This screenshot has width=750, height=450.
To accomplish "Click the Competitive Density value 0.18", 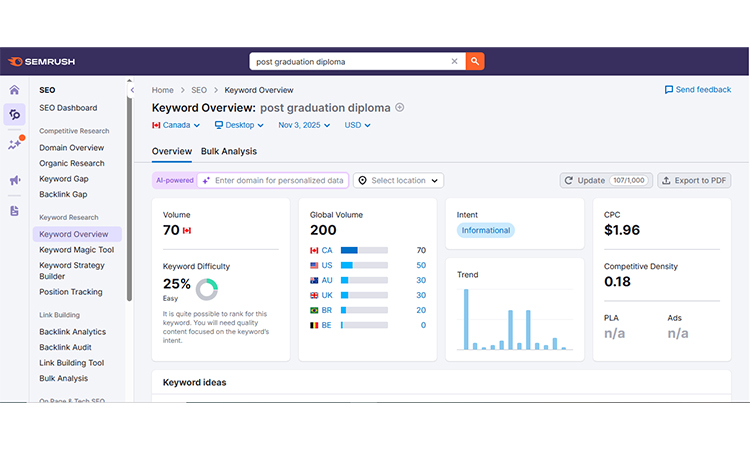I will (617, 282).
